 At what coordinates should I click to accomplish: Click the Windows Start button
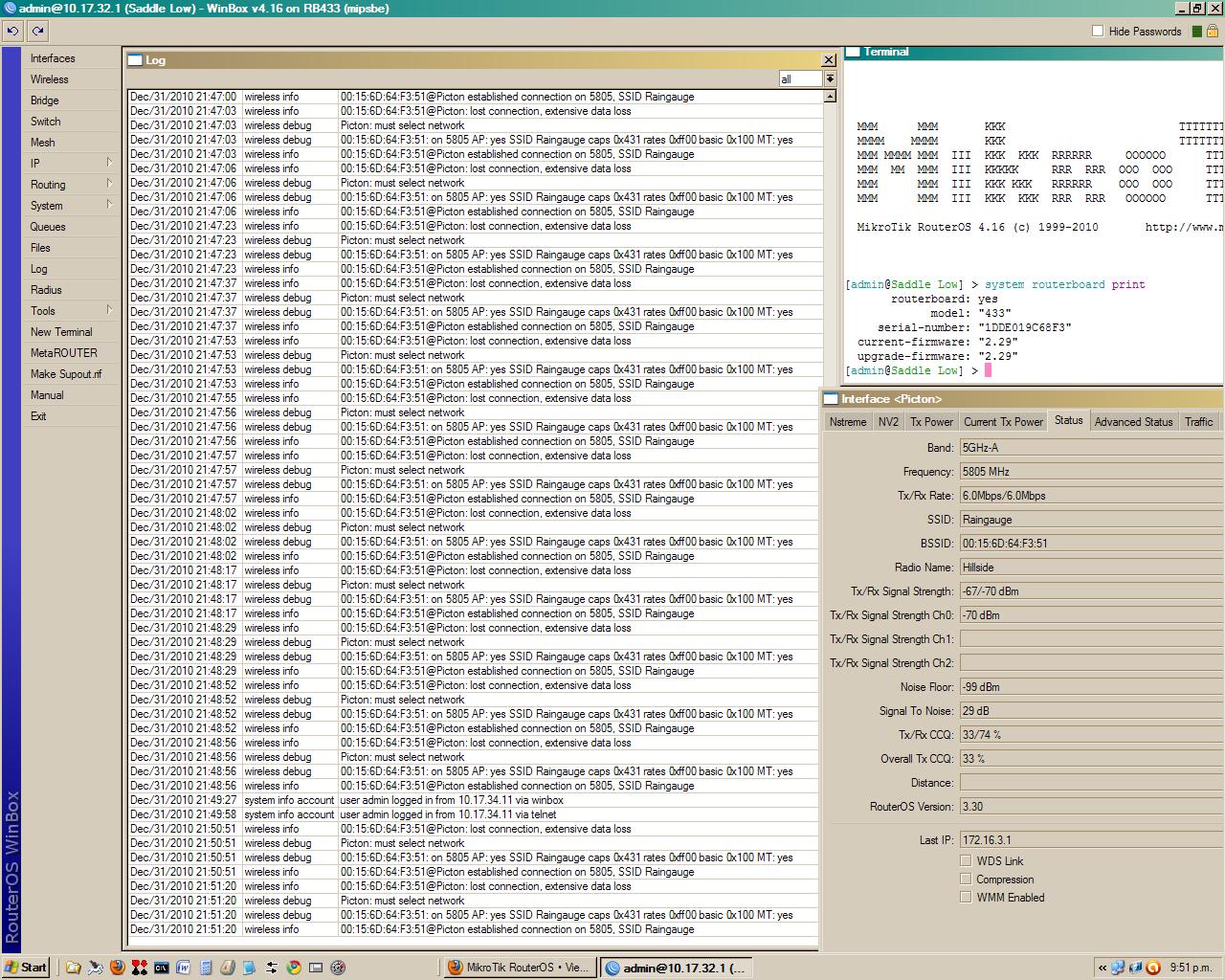click(x=25, y=968)
